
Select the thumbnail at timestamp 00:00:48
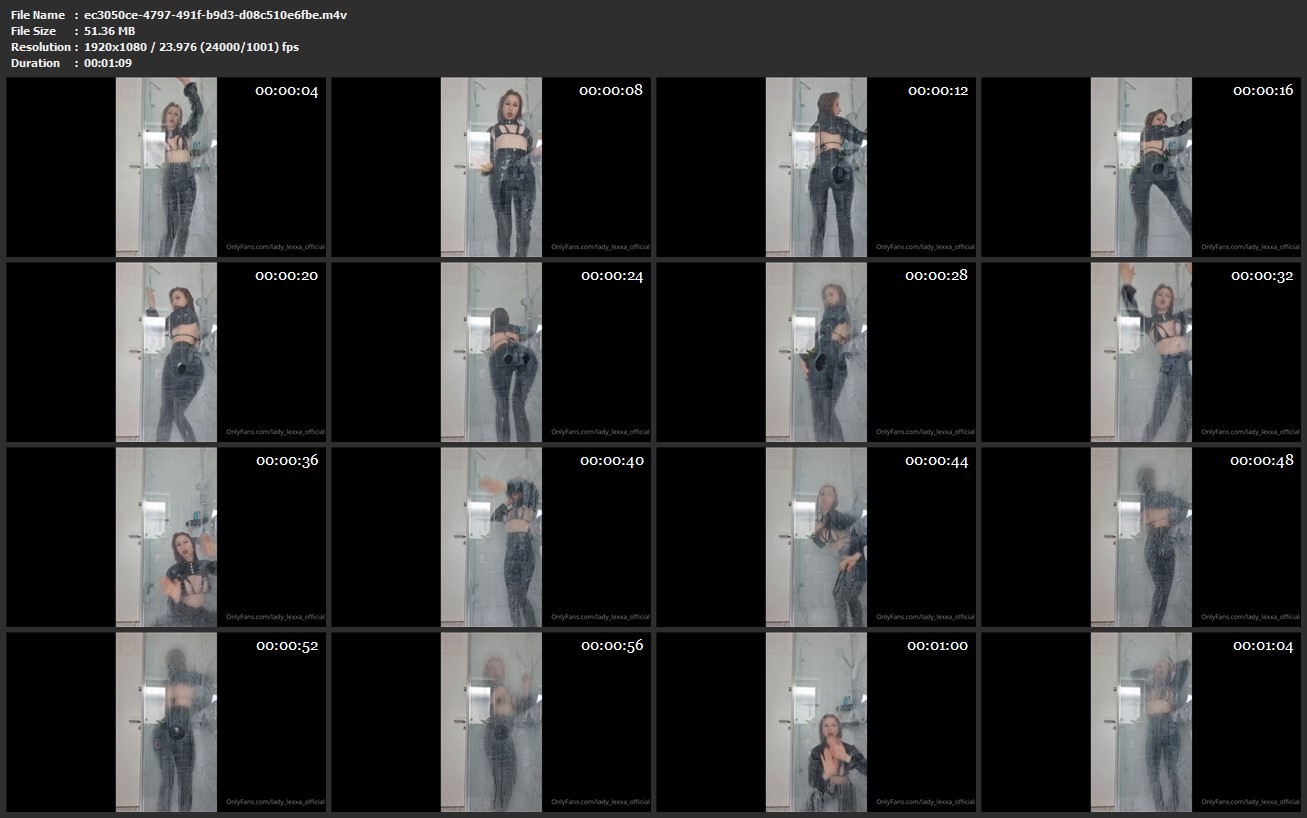(x=1141, y=537)
